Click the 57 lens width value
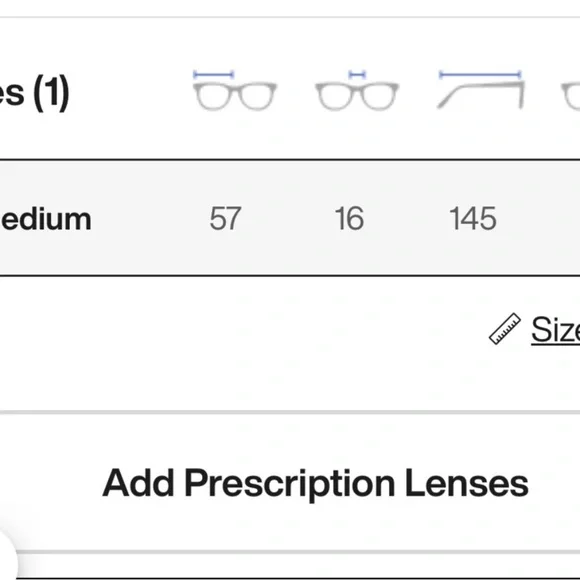Viewport: 580px width, 580px height. coord(225,219)
